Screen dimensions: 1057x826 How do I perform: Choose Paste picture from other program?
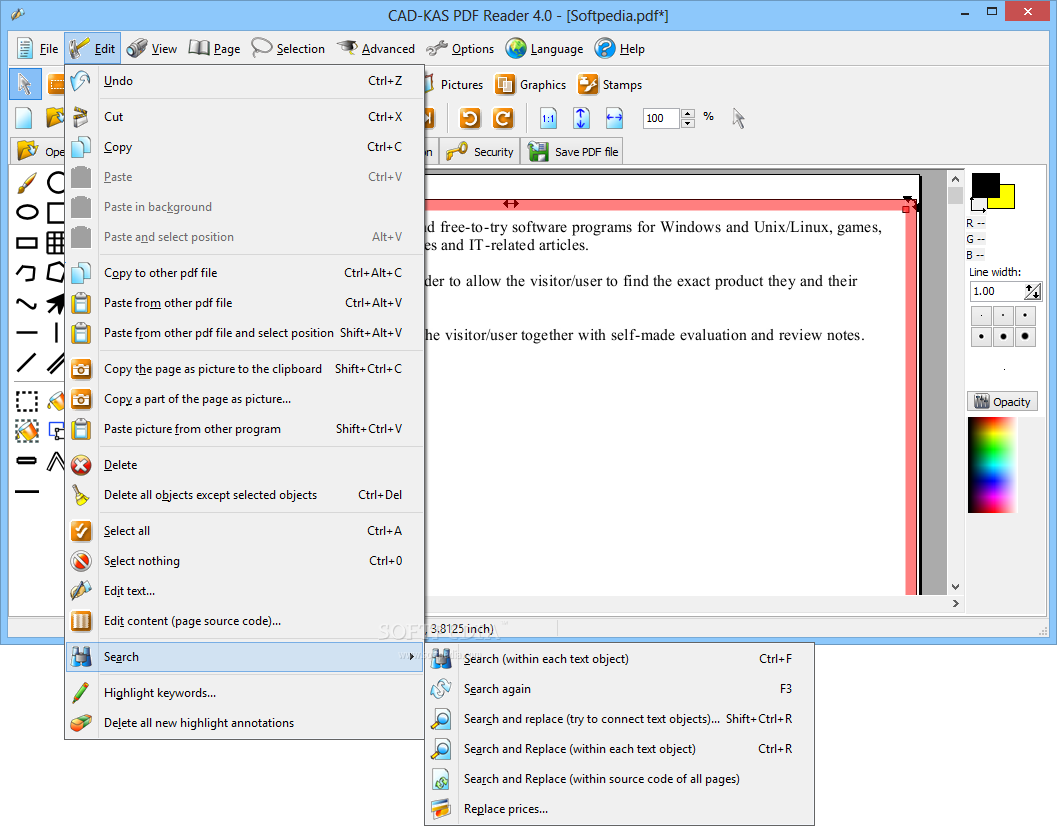point(245,429)
